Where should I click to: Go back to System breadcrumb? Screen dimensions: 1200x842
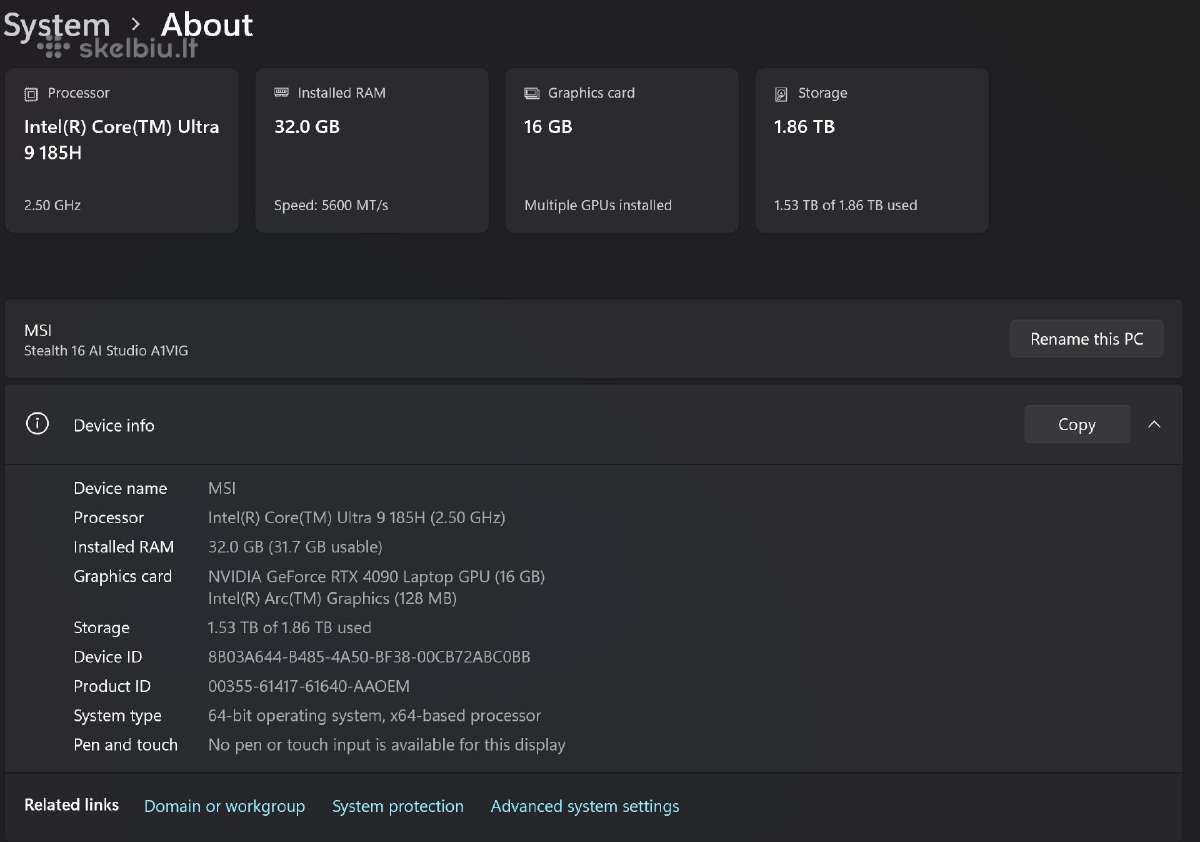tap(57, 25)
